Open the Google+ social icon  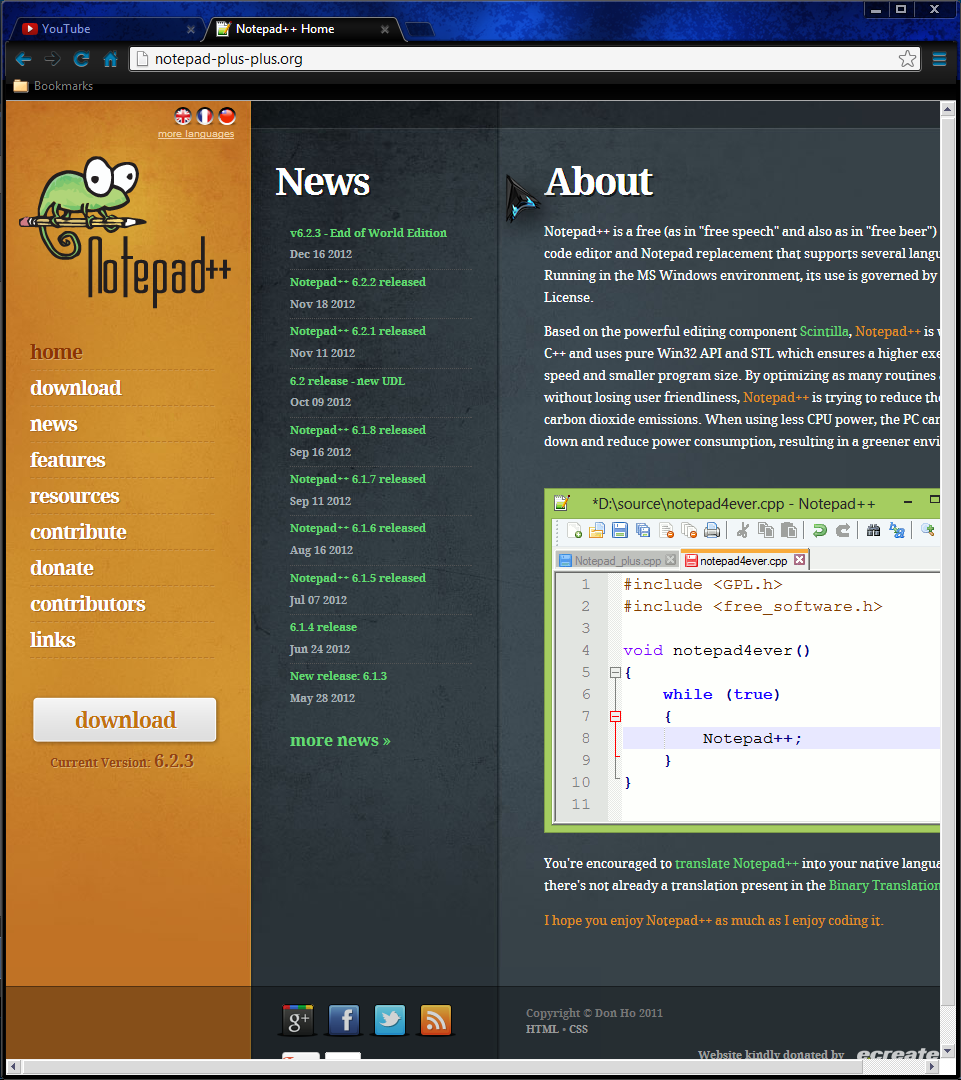pos(298,1020)
